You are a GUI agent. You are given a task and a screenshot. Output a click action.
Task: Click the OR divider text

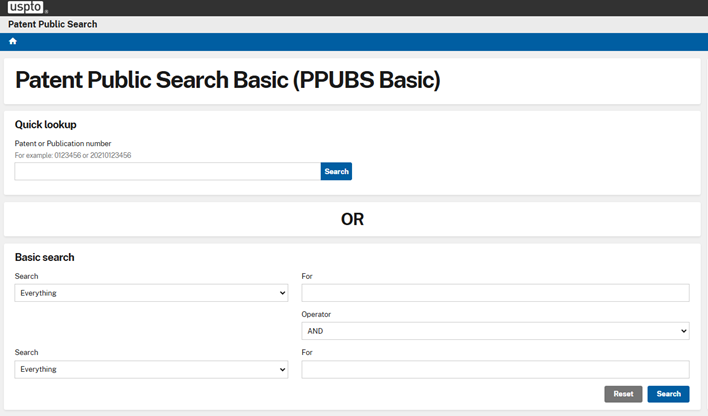pos(352,219)
